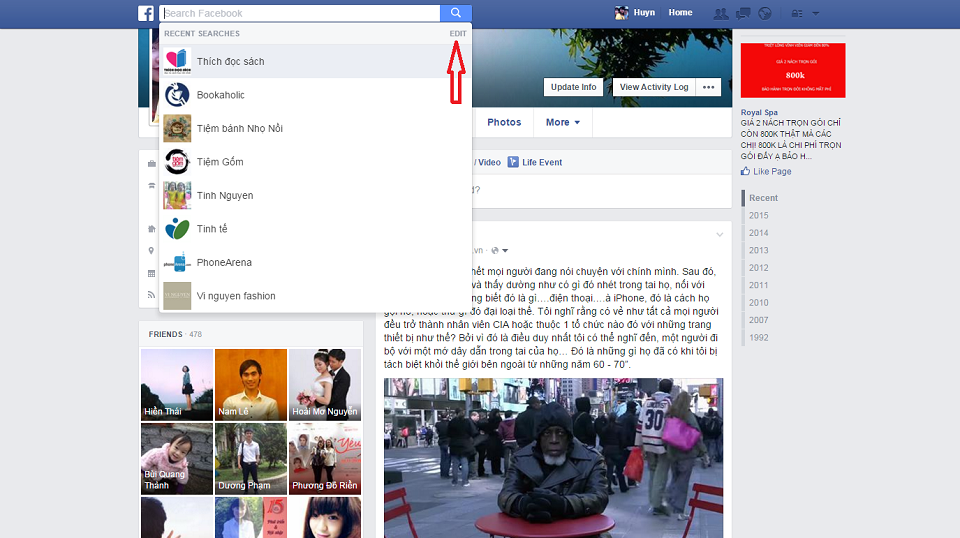Open friend Hoài Mơ Nguyễn thumbnail
This screenshot has height=538, width=960.
pyautogui.click(x=325, y=385)
